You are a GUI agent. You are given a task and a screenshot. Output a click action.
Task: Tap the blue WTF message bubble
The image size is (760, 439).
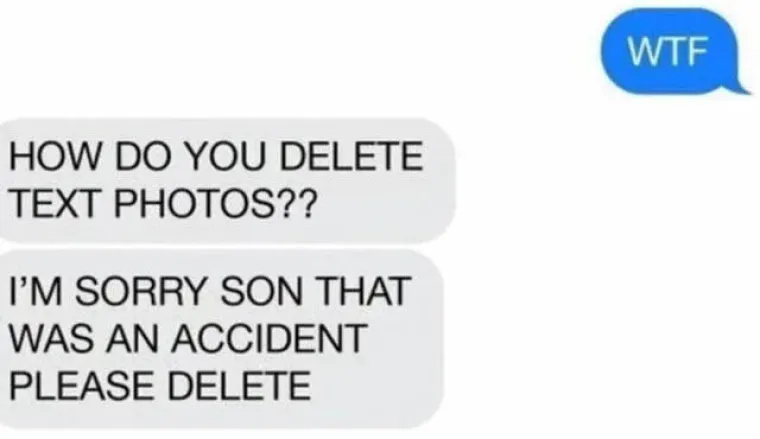671,51
